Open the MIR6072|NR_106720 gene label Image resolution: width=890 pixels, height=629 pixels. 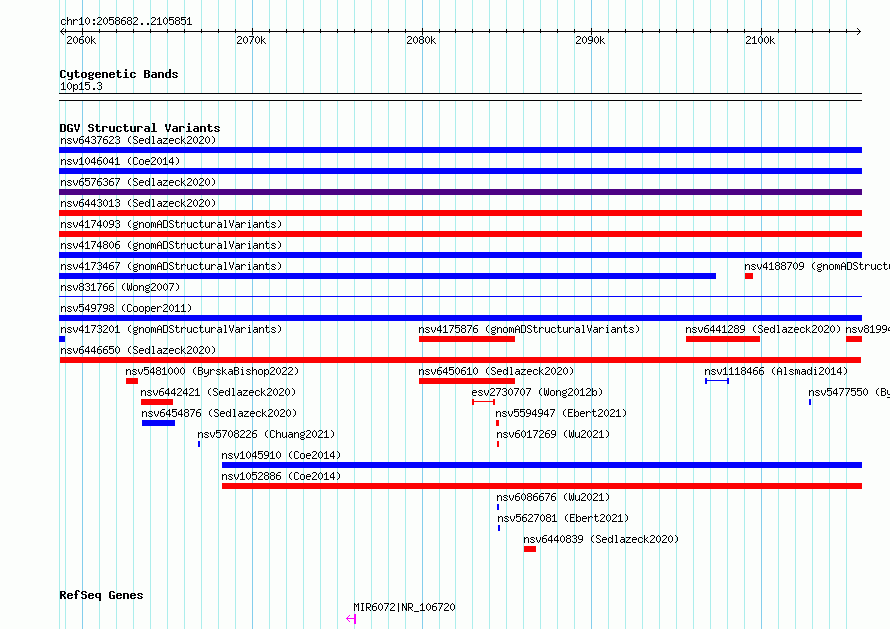(x=404, y=607)
